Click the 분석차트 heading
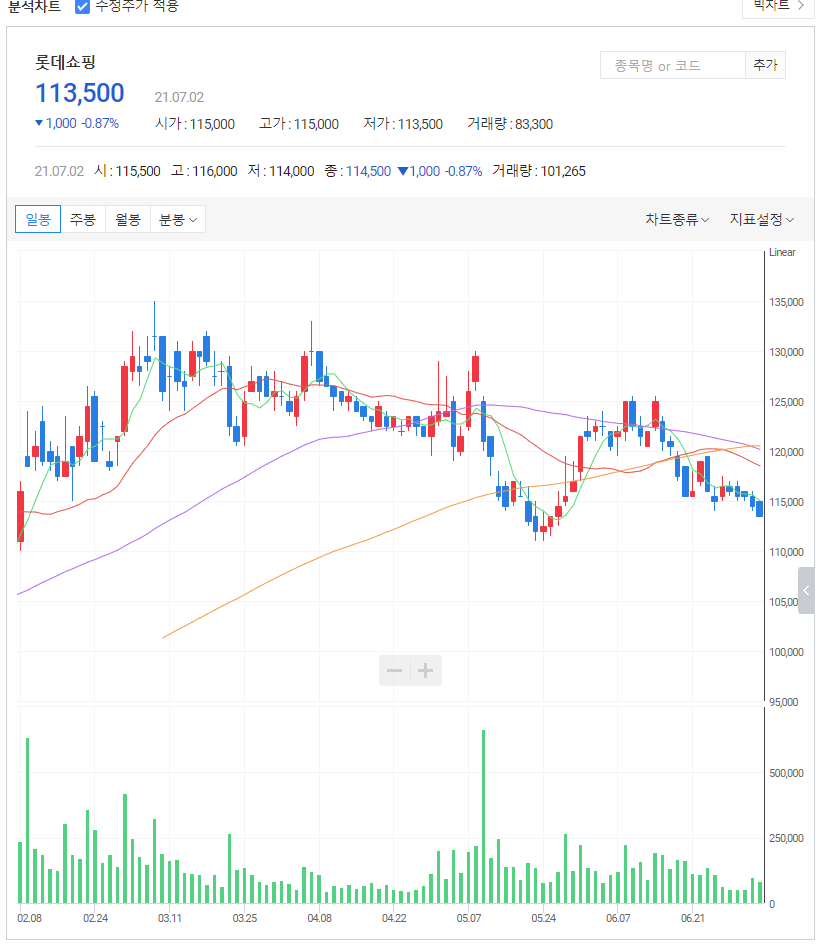The image size is (822, 946). [x=34, y=6]
